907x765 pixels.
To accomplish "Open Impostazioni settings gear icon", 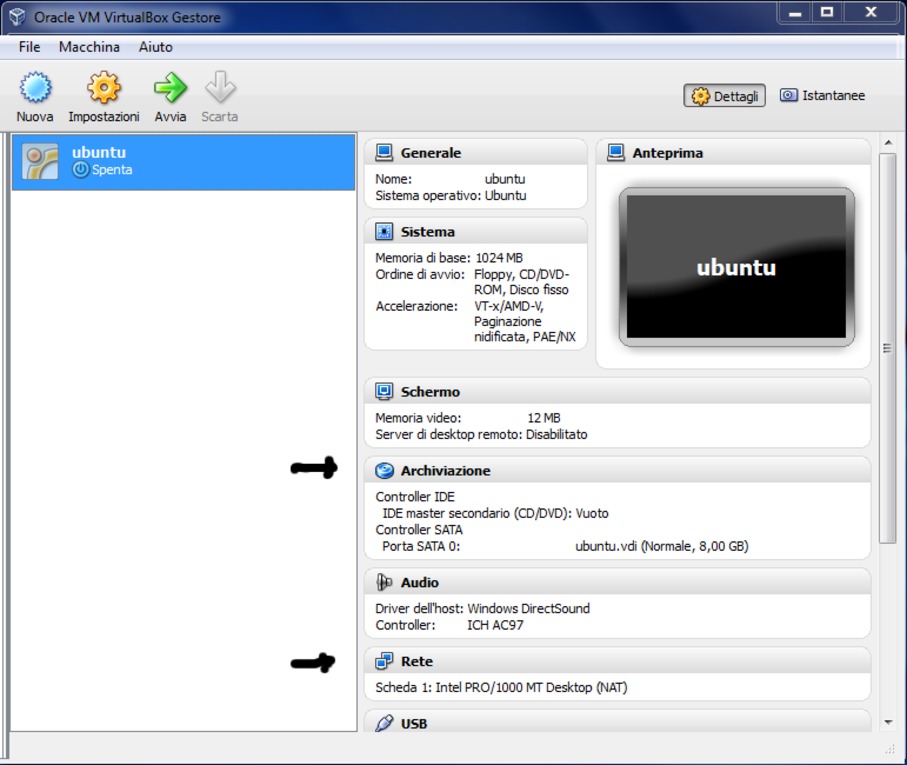I will [x=103, y=89].
